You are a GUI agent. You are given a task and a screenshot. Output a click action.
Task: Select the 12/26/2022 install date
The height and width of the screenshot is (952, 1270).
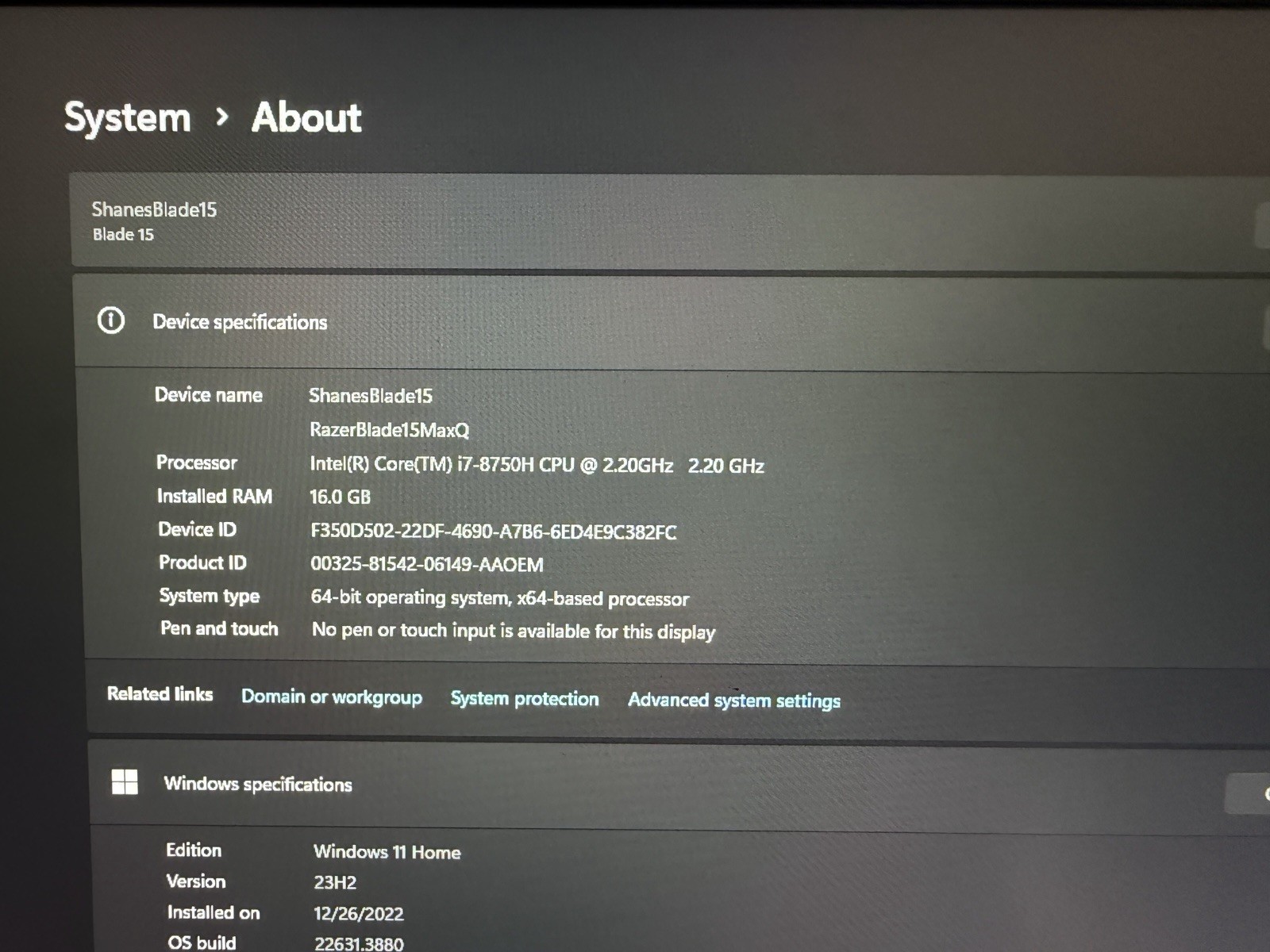pos(359,914)
